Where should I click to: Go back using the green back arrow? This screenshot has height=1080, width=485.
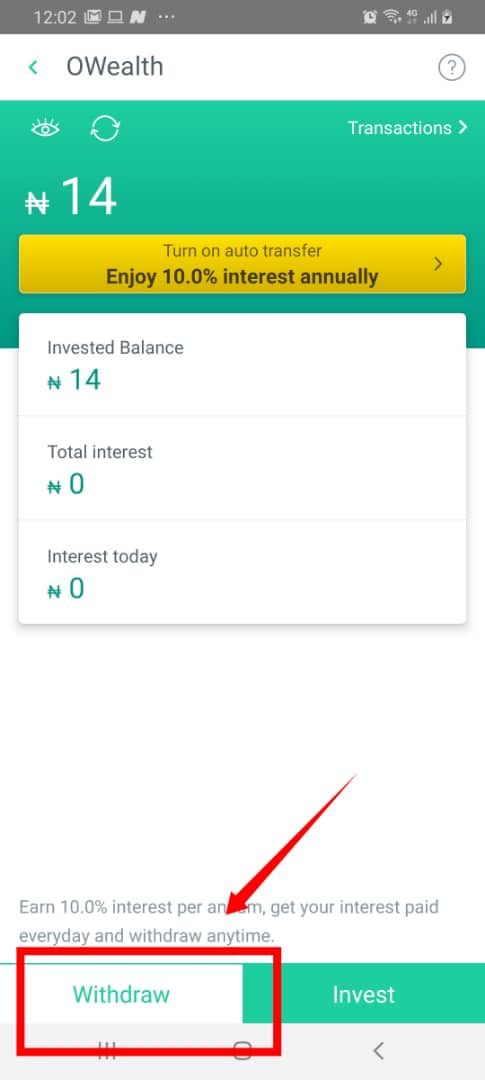32,68
